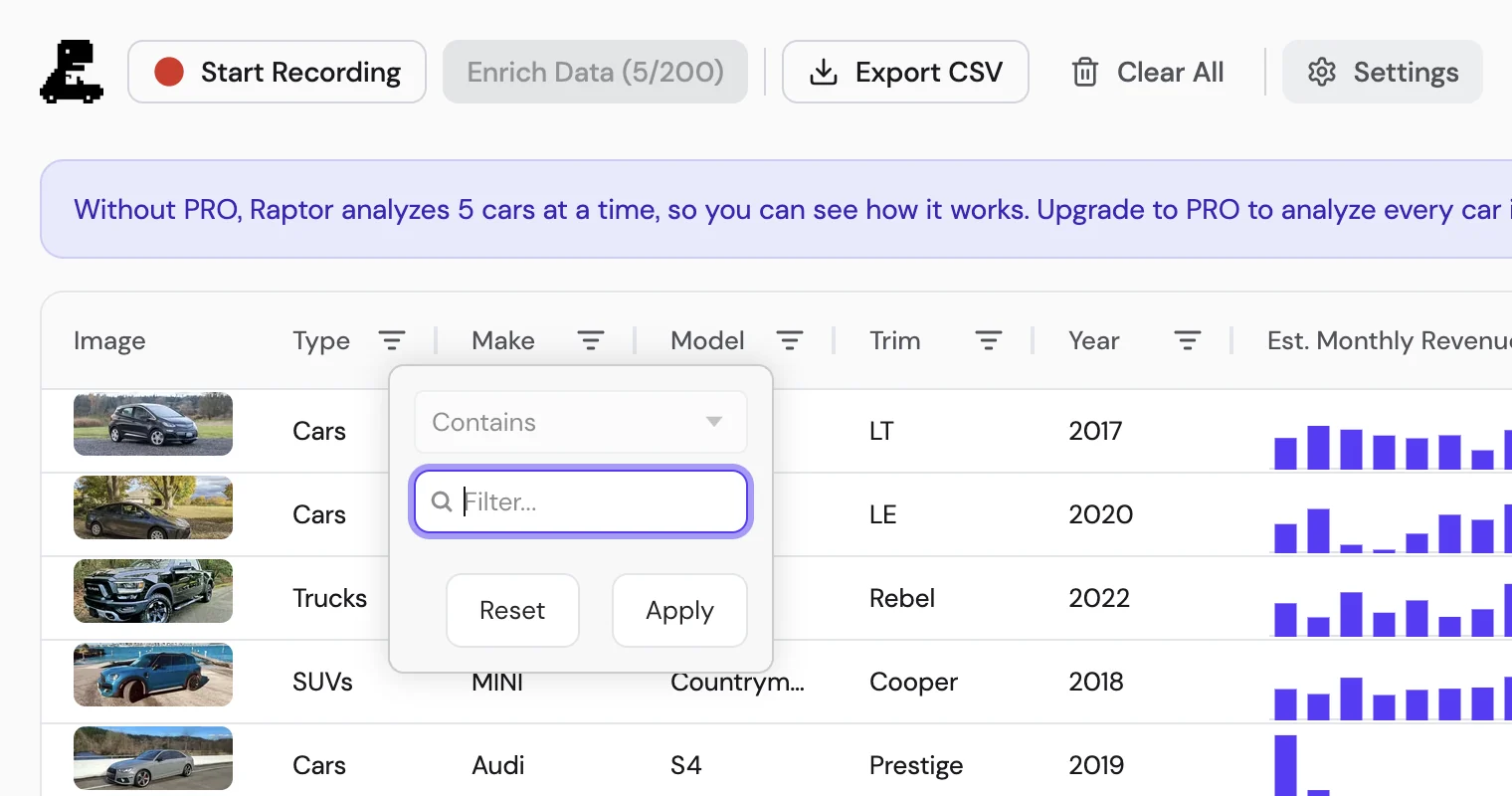
Task: Click the download icon on Export CSV
Action: tap(824, 73)
